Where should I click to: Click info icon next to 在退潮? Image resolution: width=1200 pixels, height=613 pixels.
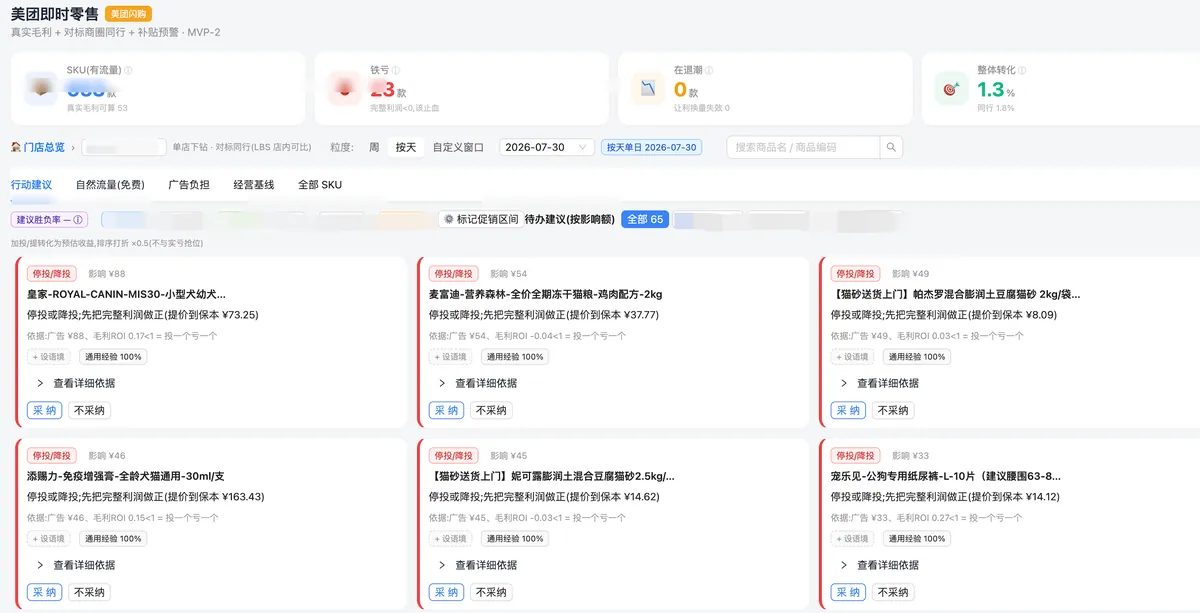(x=711, y=71)
